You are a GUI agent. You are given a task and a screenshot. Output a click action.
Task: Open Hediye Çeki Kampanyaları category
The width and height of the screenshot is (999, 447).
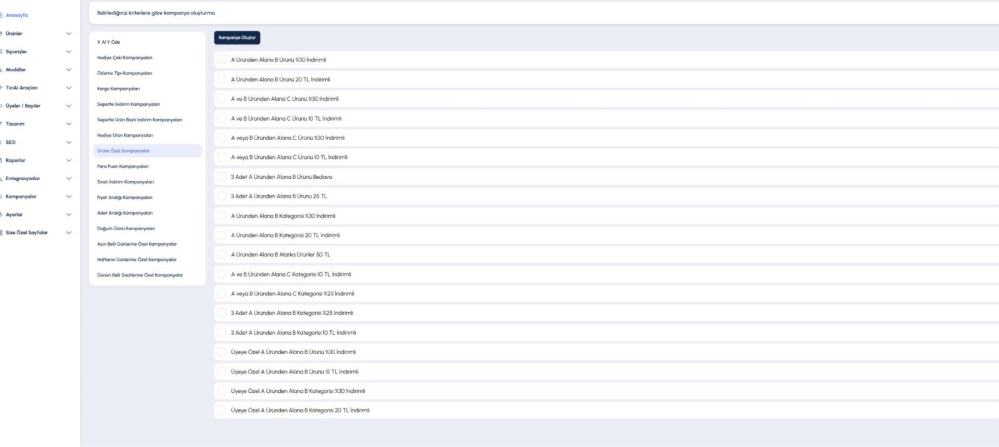click(124, 58)
